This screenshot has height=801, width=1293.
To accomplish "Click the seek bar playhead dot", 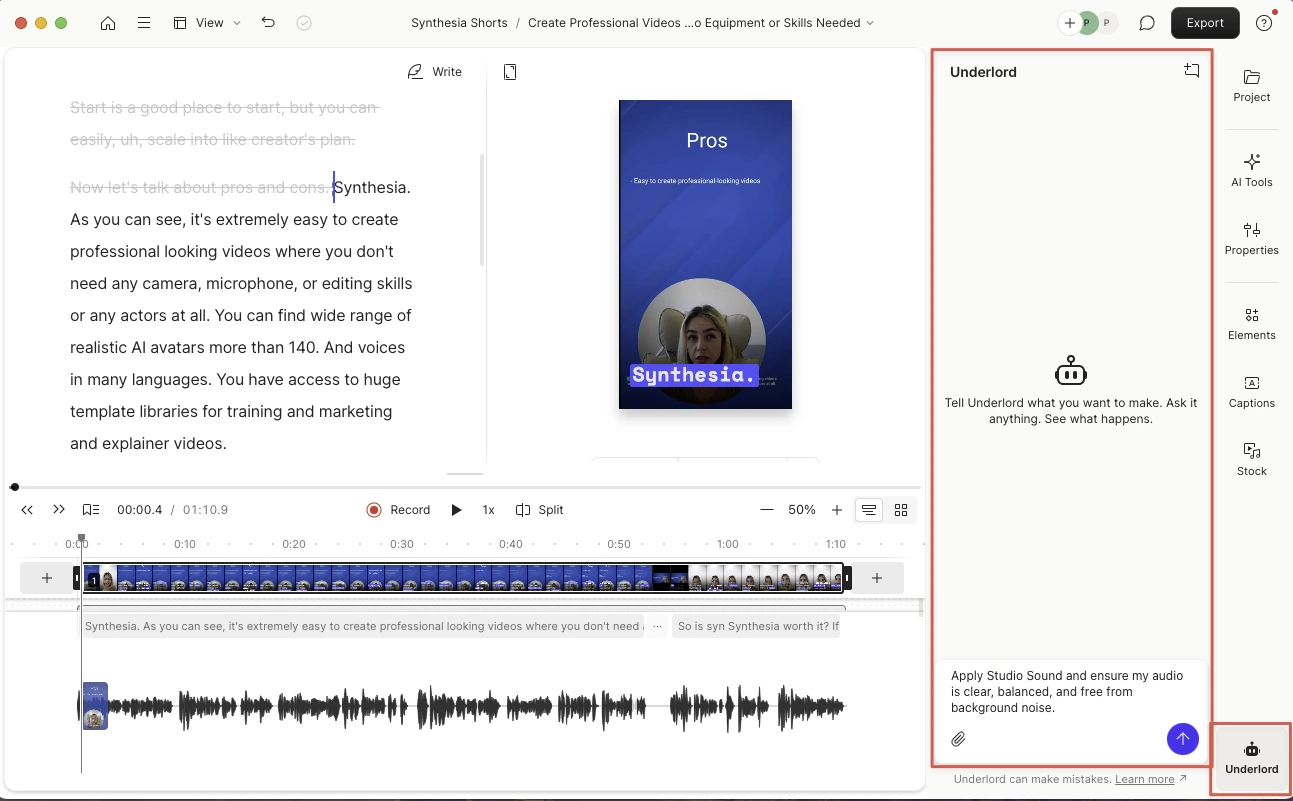I will 14,487.
